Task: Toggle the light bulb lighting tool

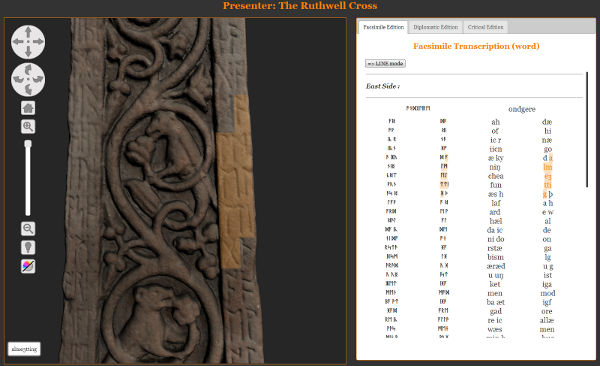Action: point(28,247)
